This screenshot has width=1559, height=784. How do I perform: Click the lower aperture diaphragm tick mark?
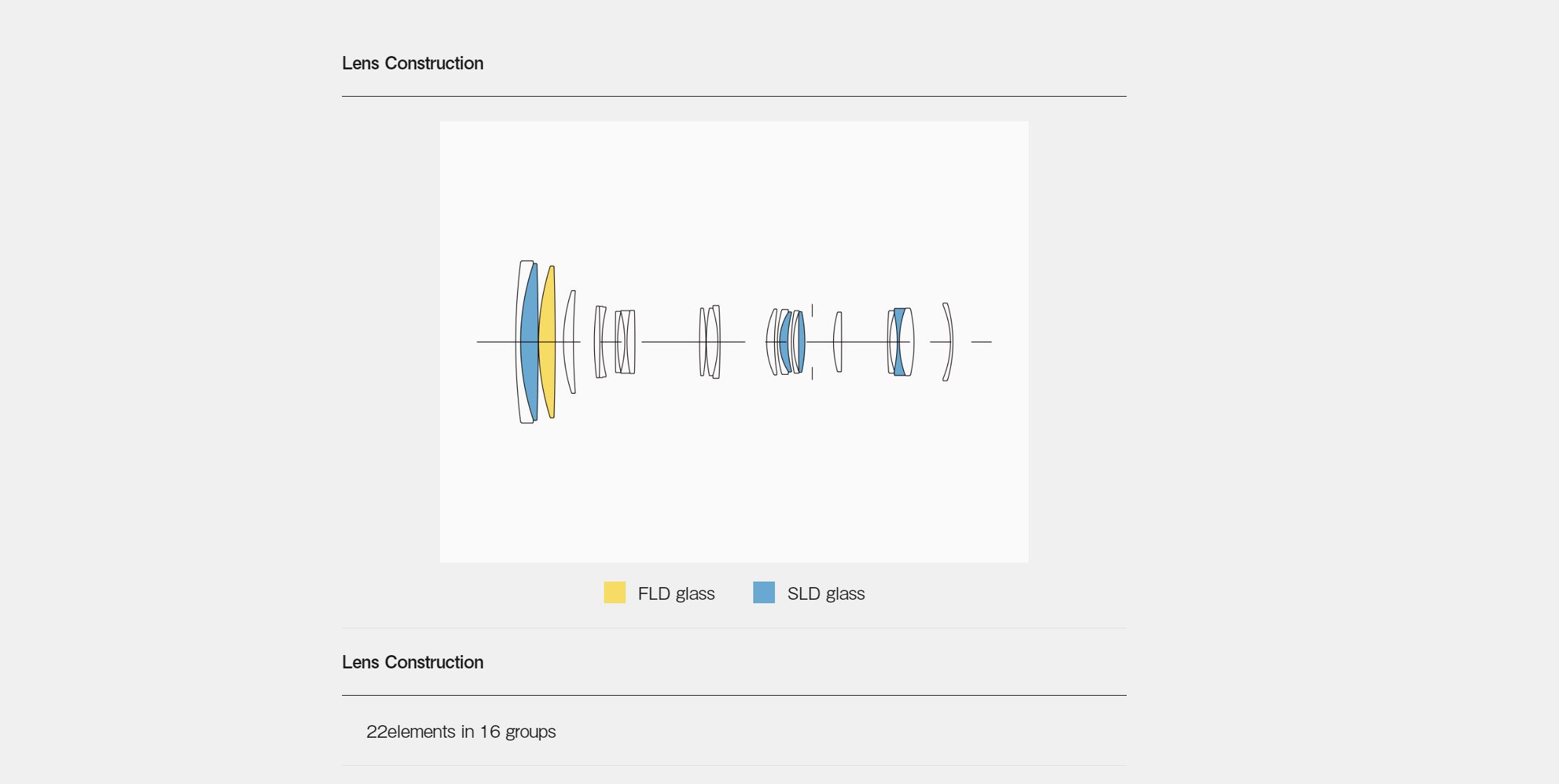(812, 373)
